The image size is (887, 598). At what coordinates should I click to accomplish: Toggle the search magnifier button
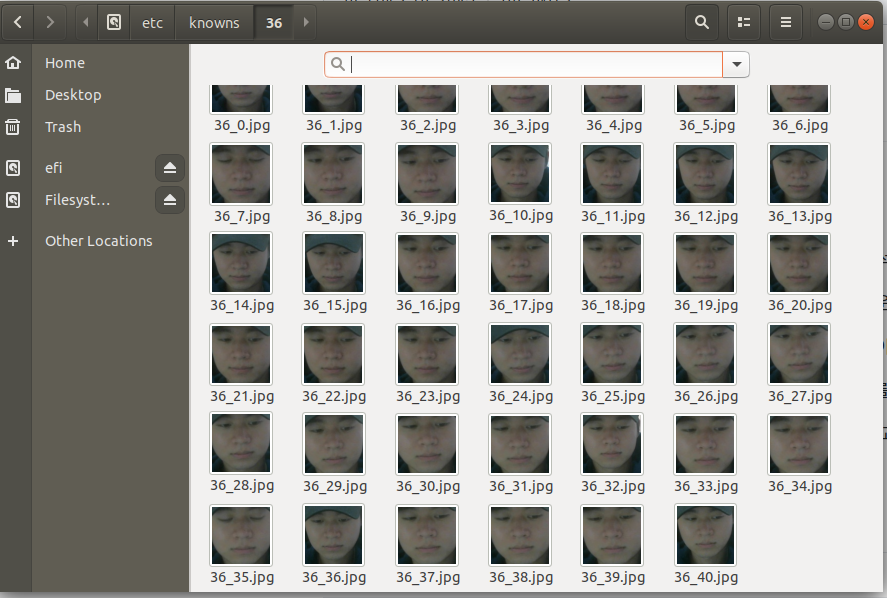[702, 23]
